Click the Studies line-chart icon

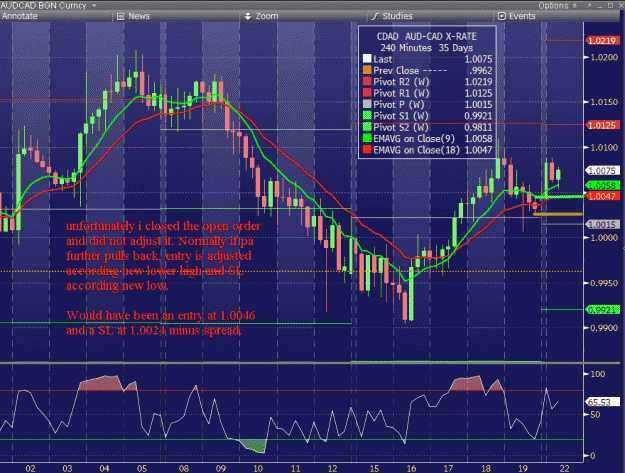375,16
